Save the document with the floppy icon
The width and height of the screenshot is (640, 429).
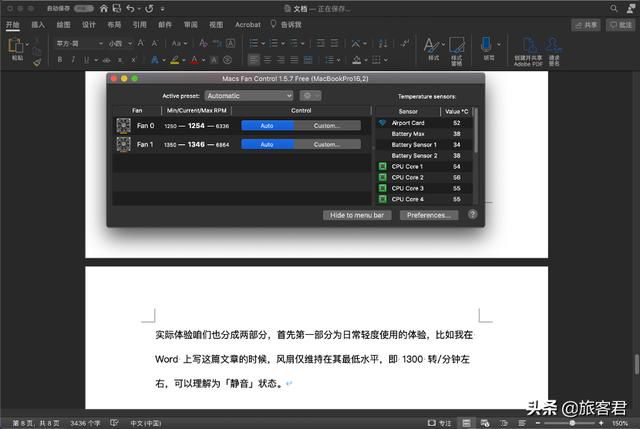(x=117, y=8)
